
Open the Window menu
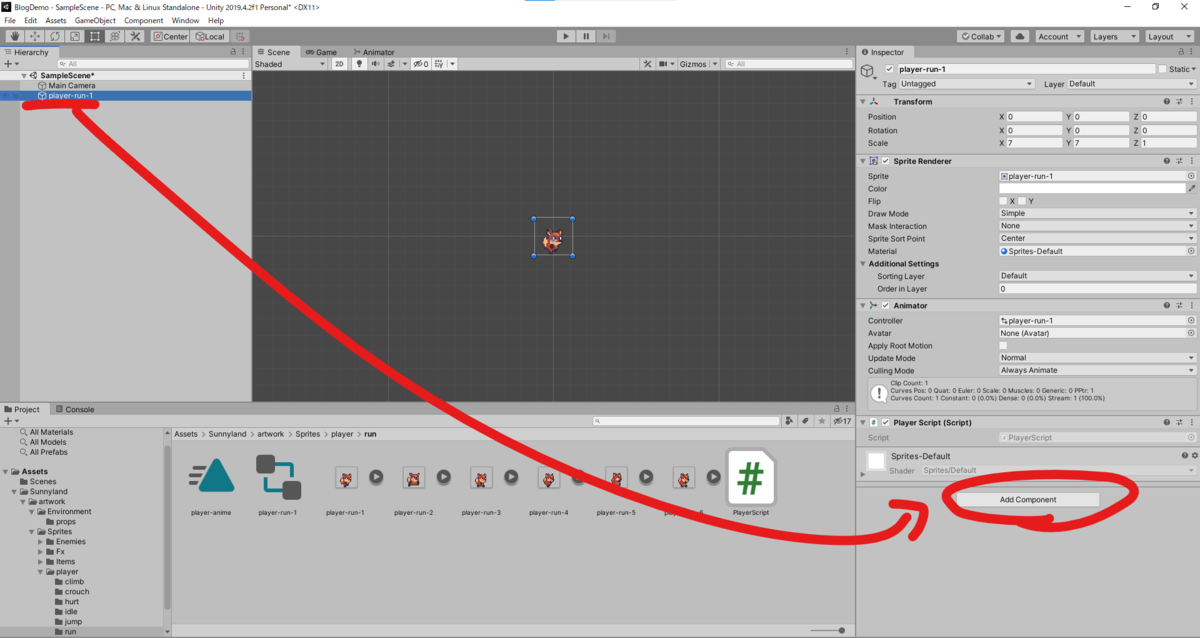[185, 20]
